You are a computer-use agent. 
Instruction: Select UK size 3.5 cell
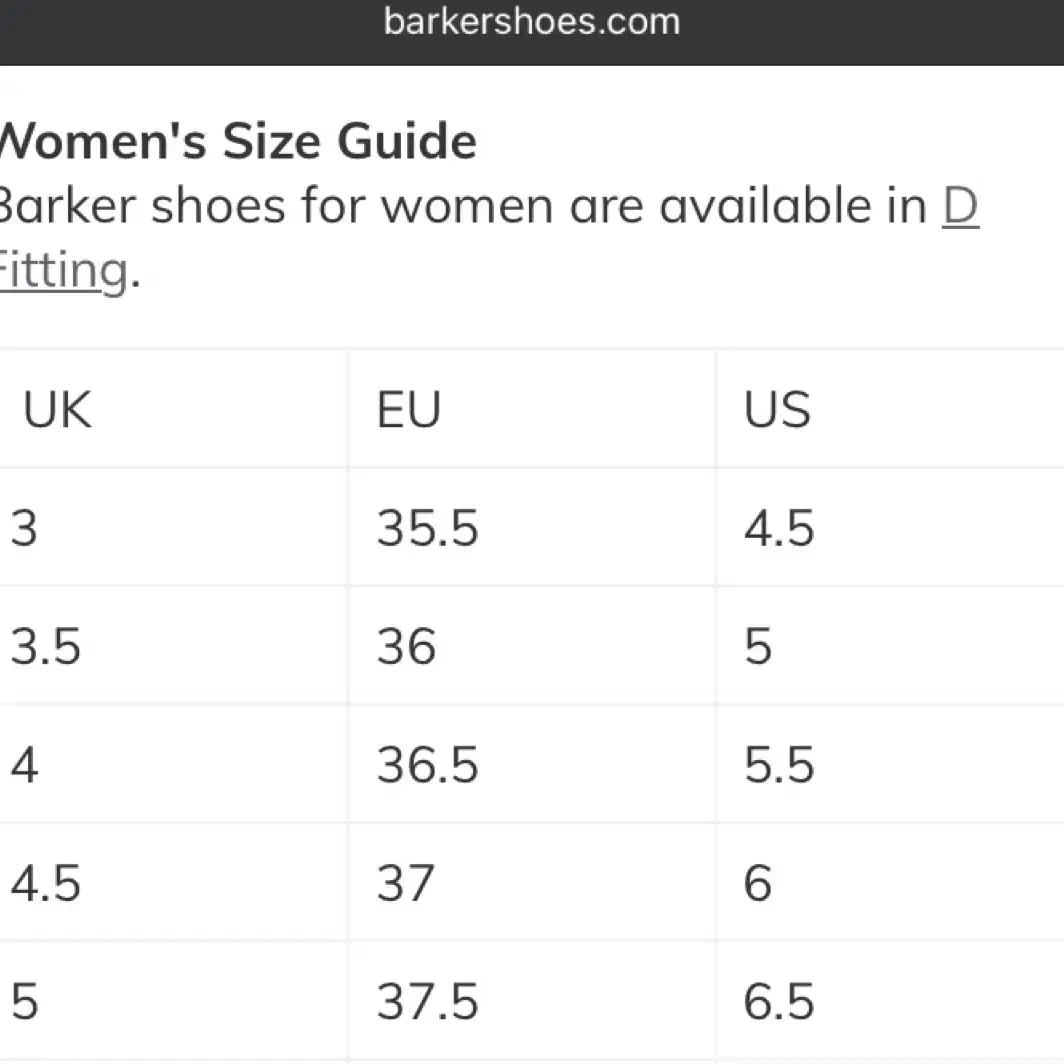[174, 645]
